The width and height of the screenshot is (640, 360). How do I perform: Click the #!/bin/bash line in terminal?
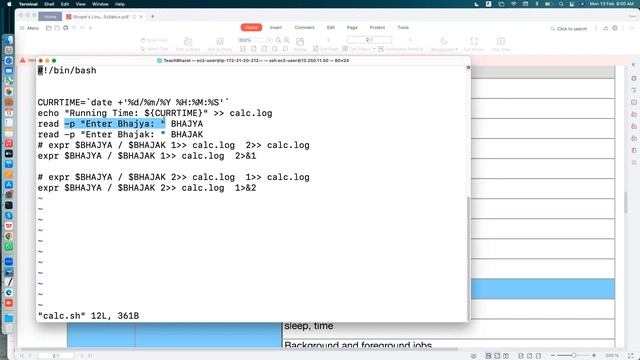pos(67,71)
